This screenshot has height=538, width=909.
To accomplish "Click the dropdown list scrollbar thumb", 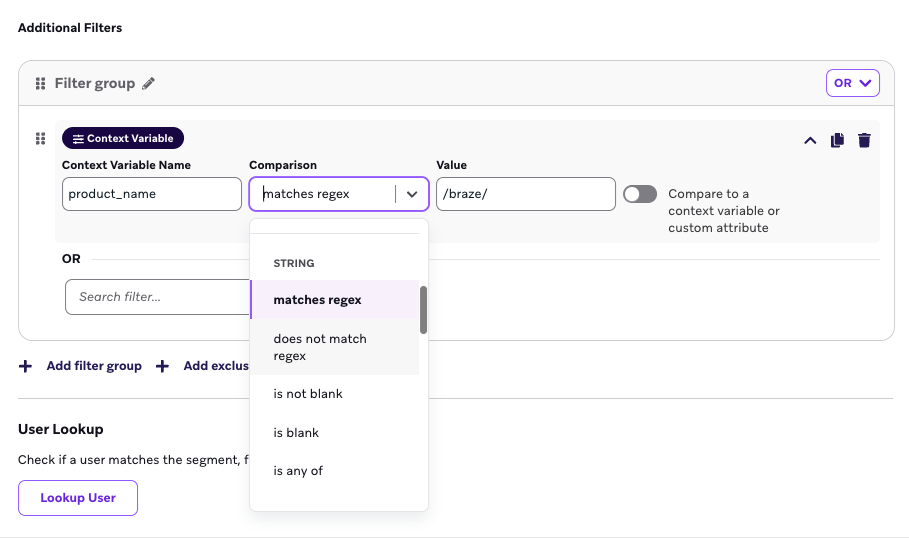I will coord(423,310).
